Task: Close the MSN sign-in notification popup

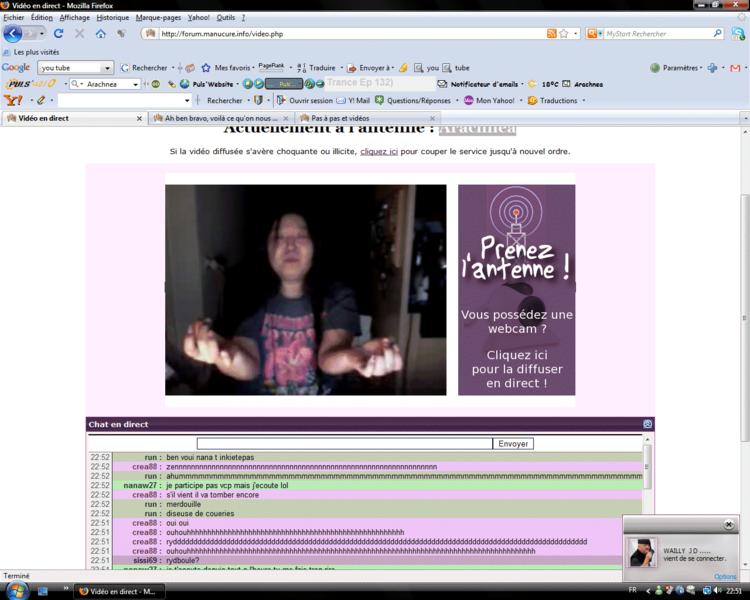Action: tap(729, 524)
